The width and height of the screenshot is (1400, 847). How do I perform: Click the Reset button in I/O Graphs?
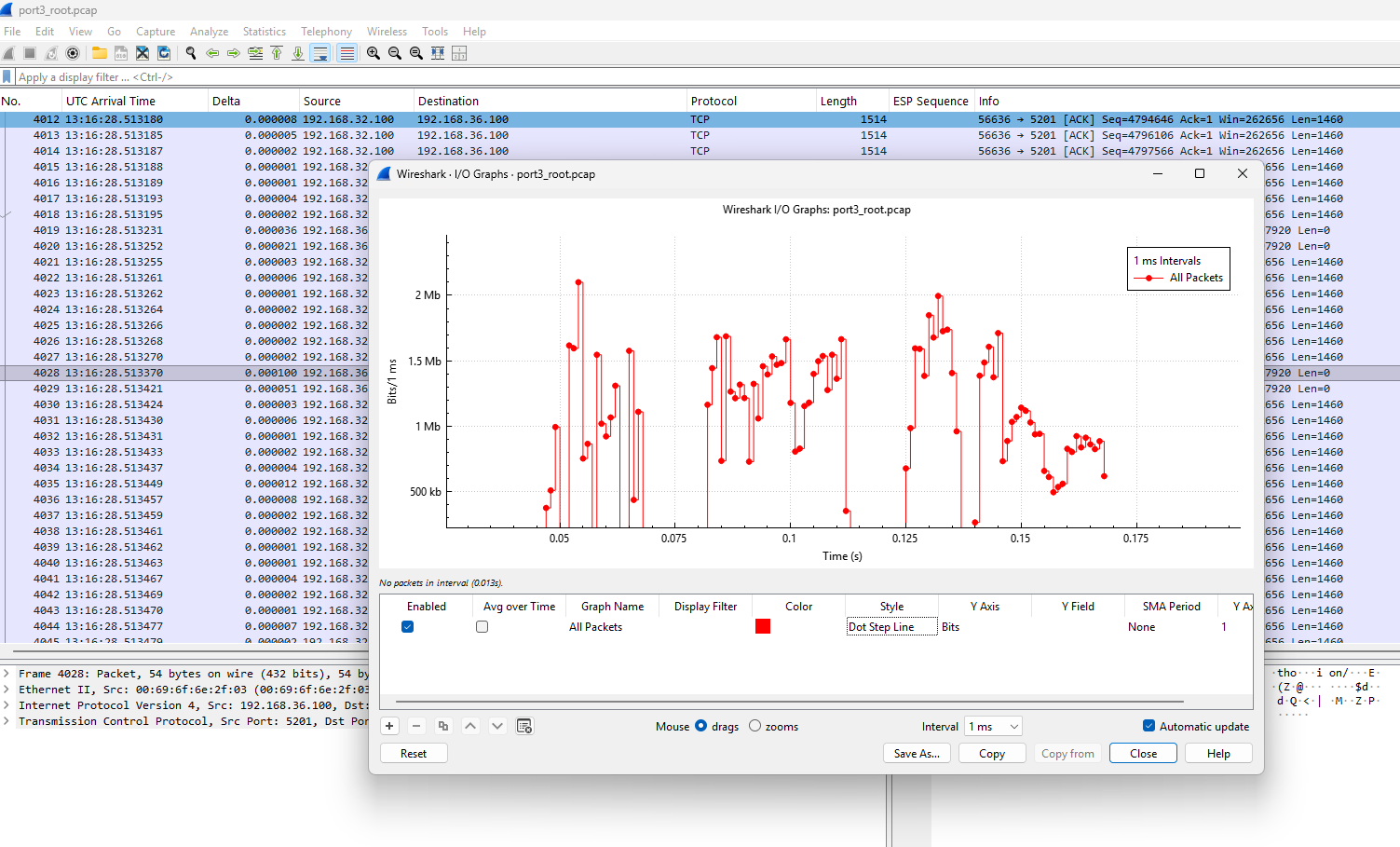(414, 753)
